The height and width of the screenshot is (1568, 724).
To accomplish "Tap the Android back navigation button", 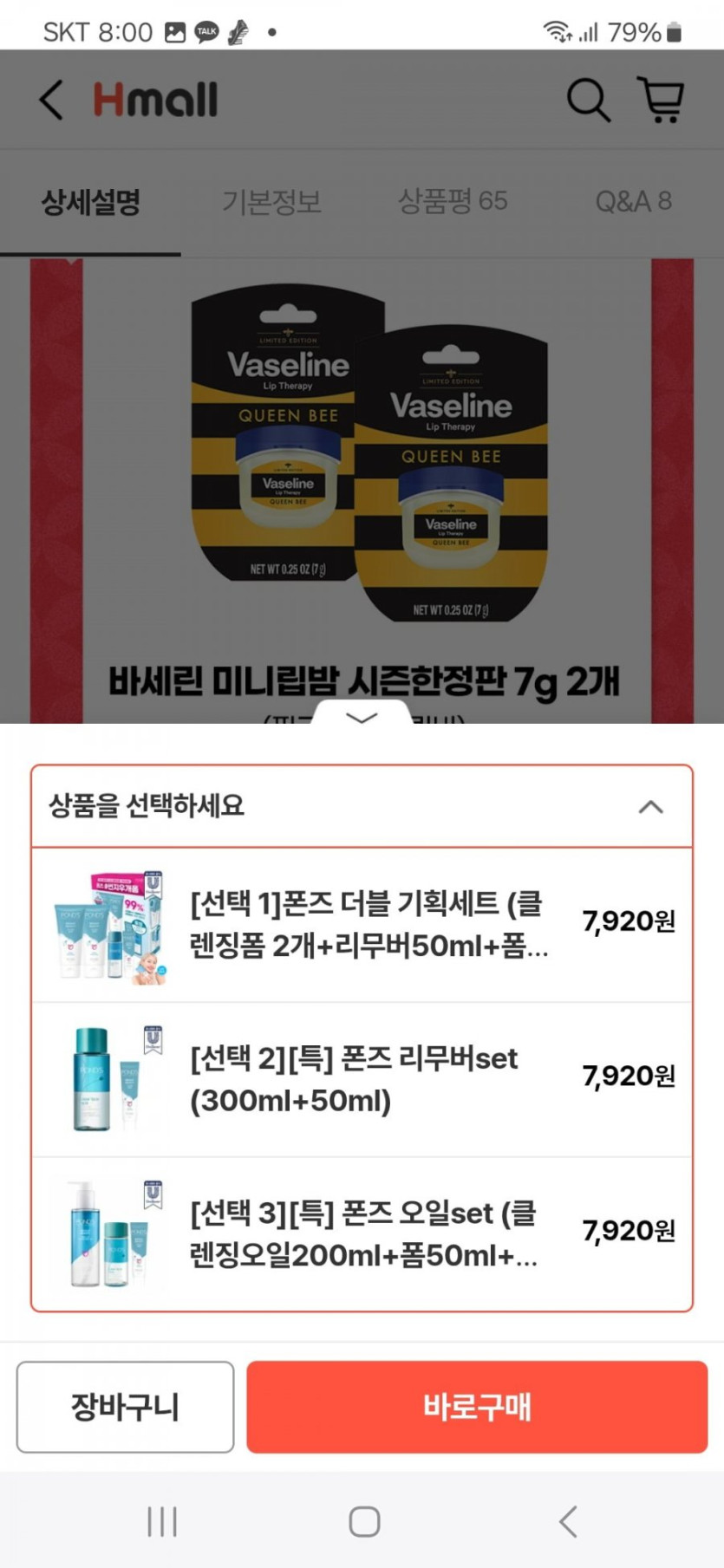I will coord(568,1520).
